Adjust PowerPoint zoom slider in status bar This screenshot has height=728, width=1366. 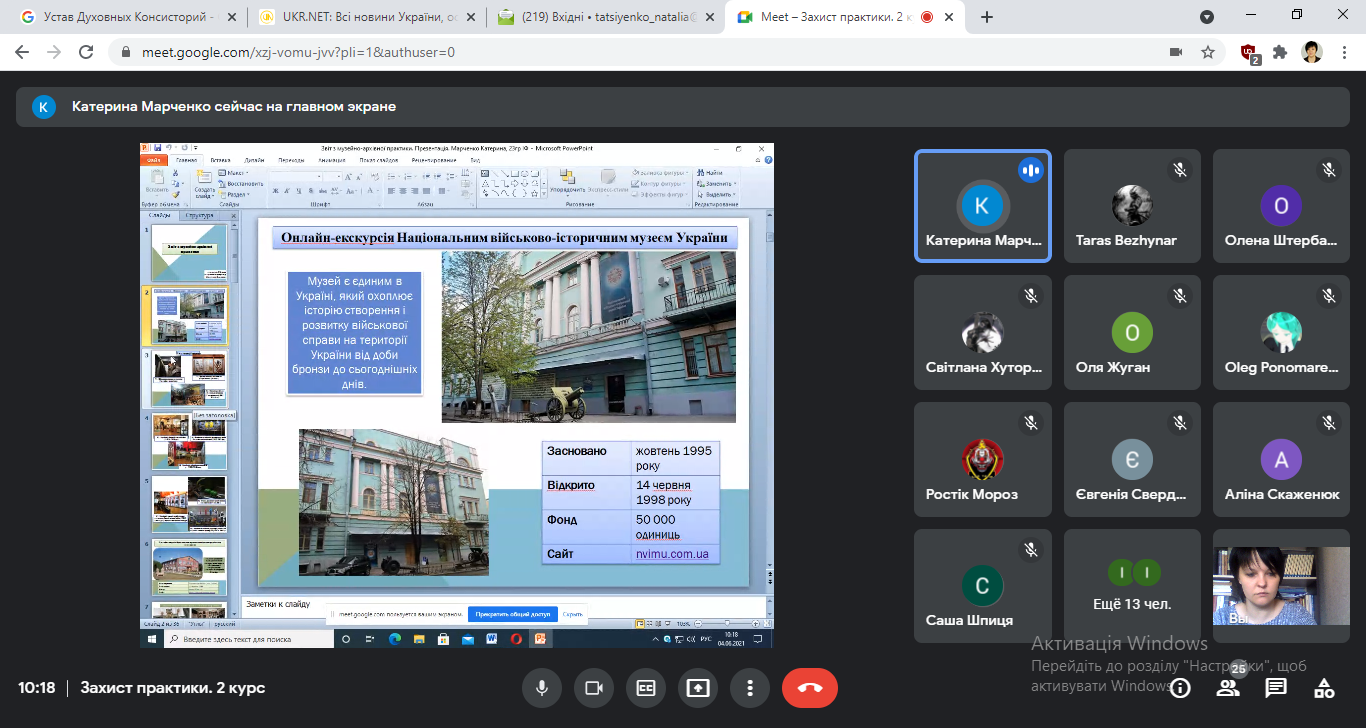[x=726, y=622]
